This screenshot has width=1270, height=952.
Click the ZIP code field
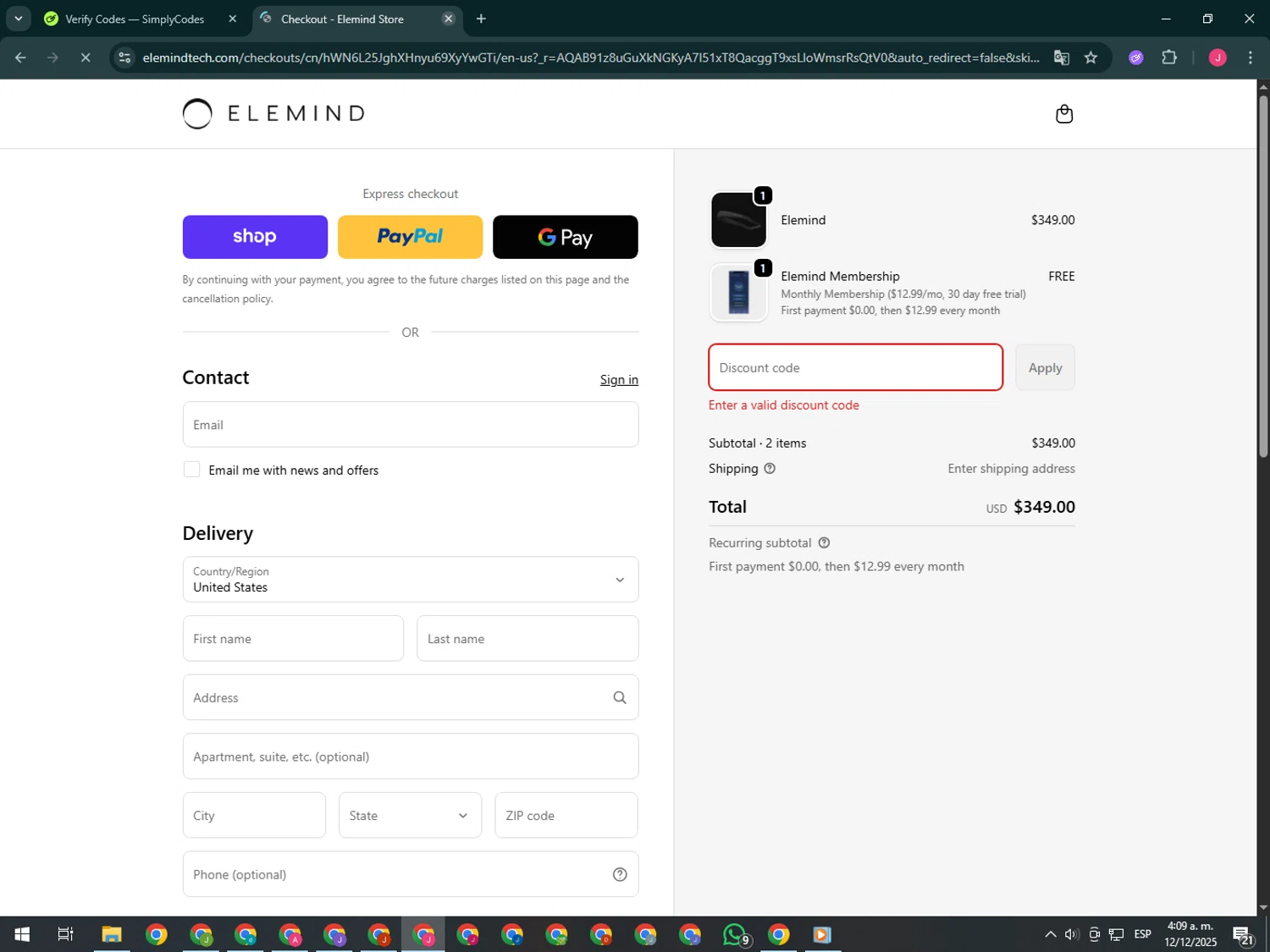pos(566,816)
